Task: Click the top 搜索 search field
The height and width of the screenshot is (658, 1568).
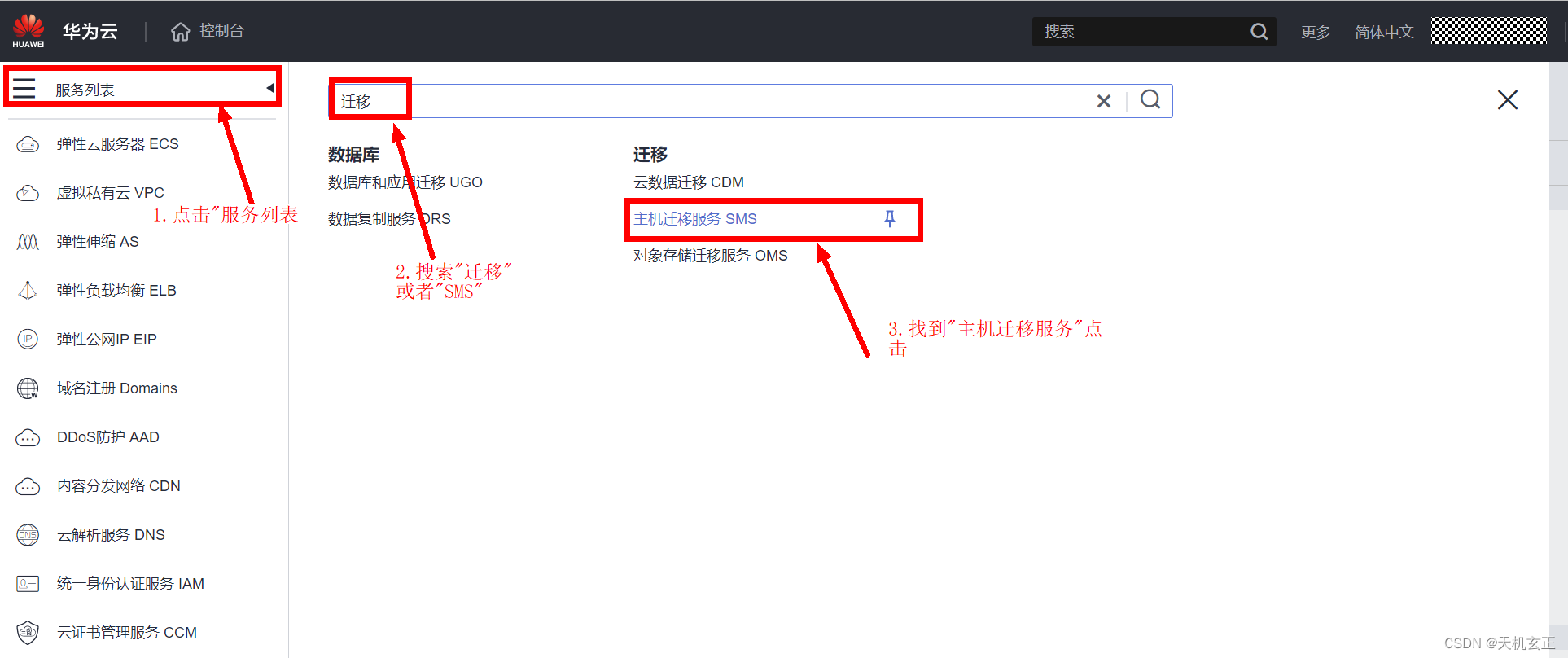Action: tap(1154, 32)
